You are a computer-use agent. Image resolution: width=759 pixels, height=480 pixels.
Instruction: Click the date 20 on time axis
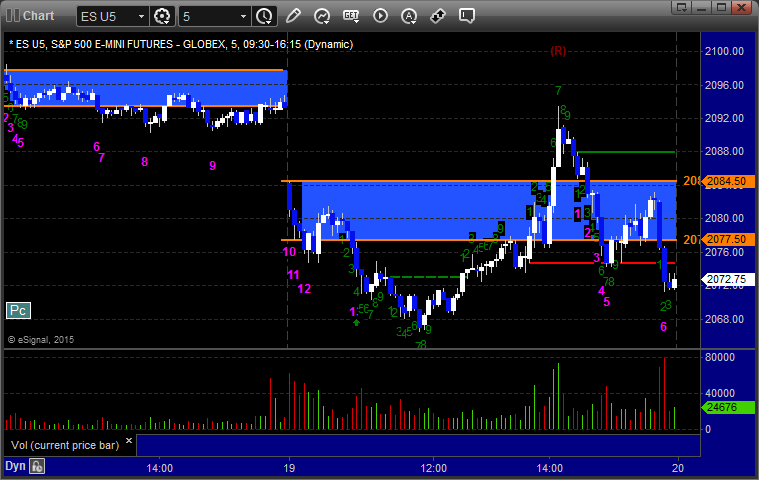pos(678,468)
